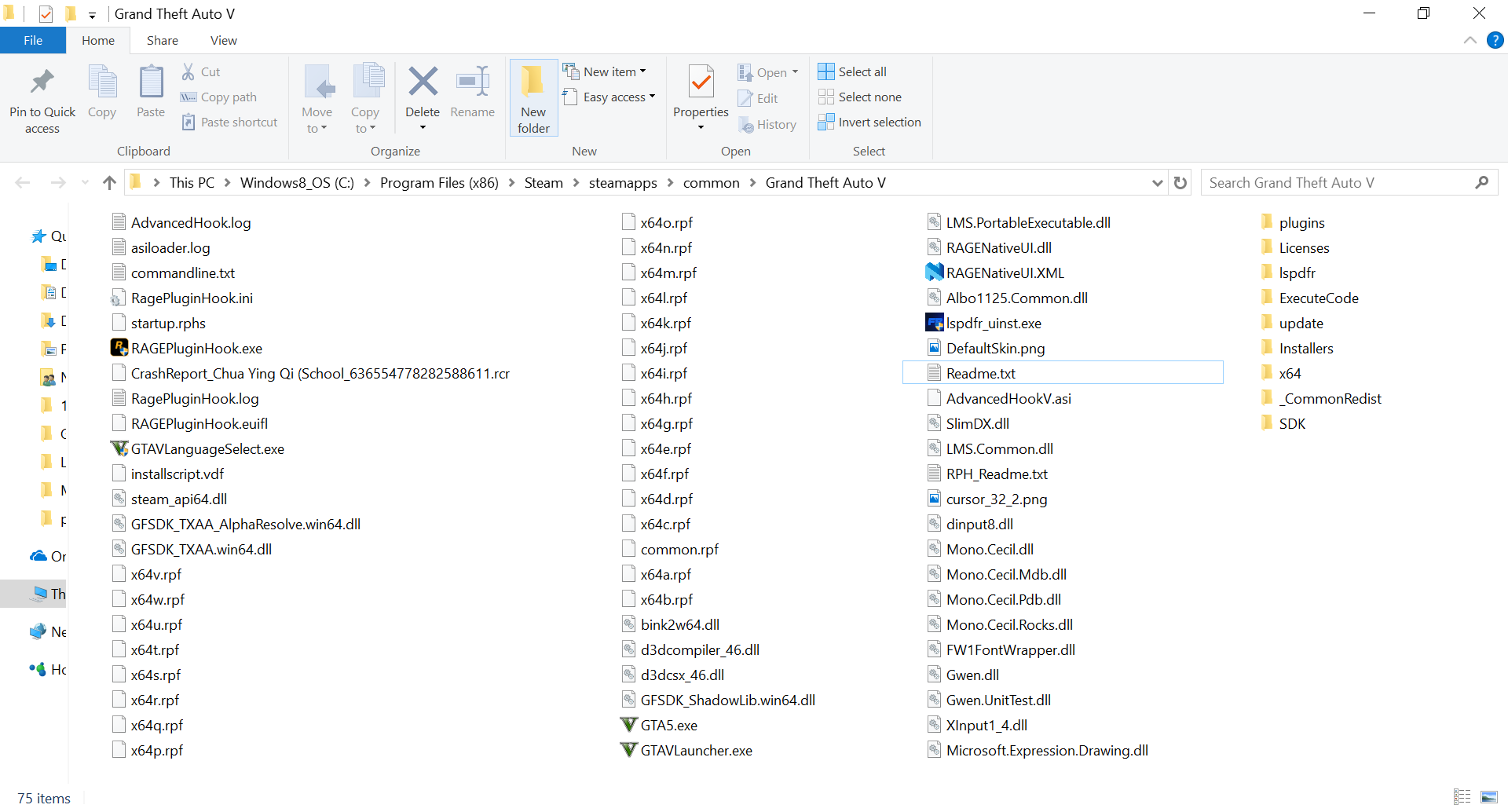Viewport: 1508px width, 812px height.
Task: Click the search magnifier icon
Action: (1481, 182)
